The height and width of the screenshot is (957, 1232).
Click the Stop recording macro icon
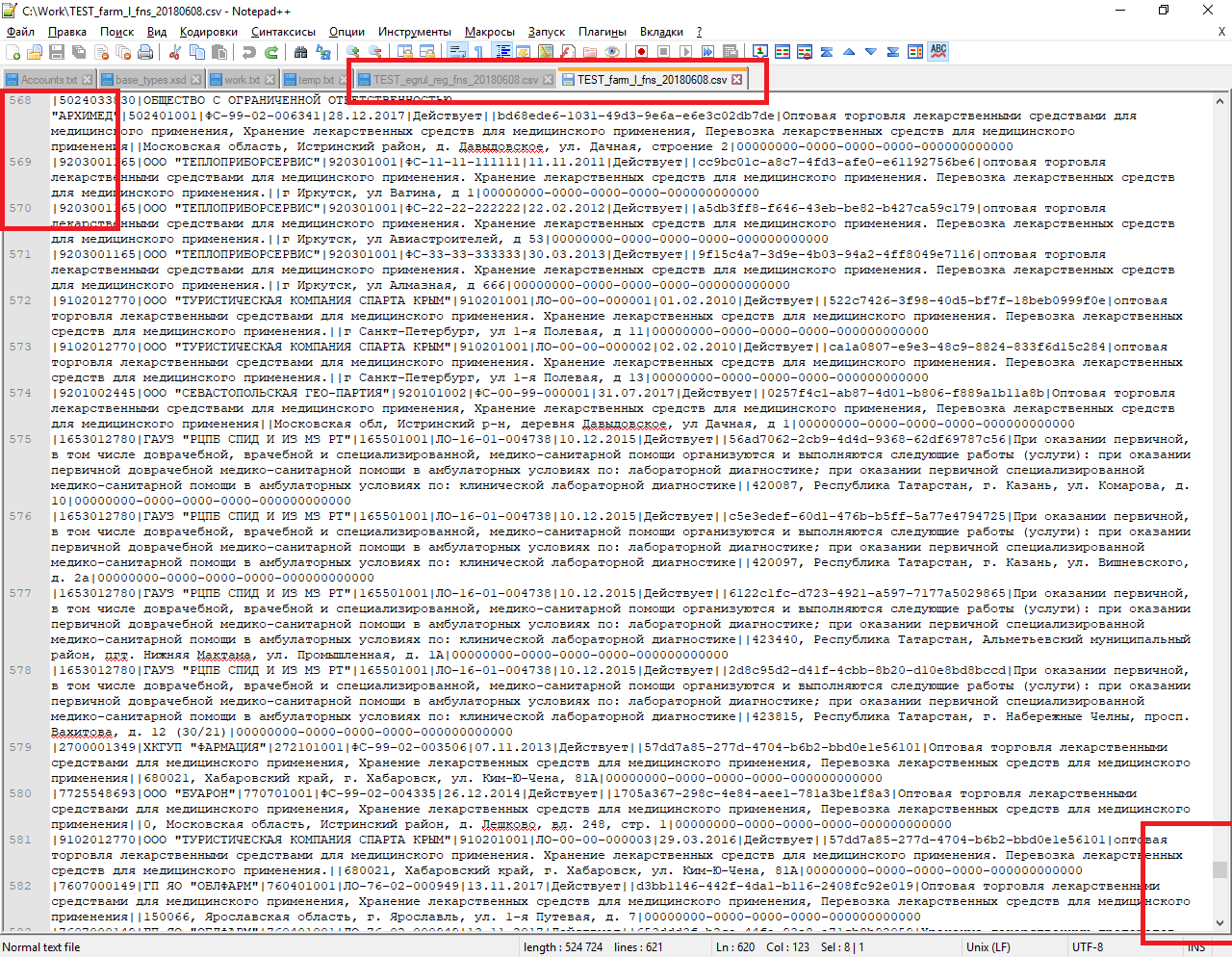coord(663,52)
